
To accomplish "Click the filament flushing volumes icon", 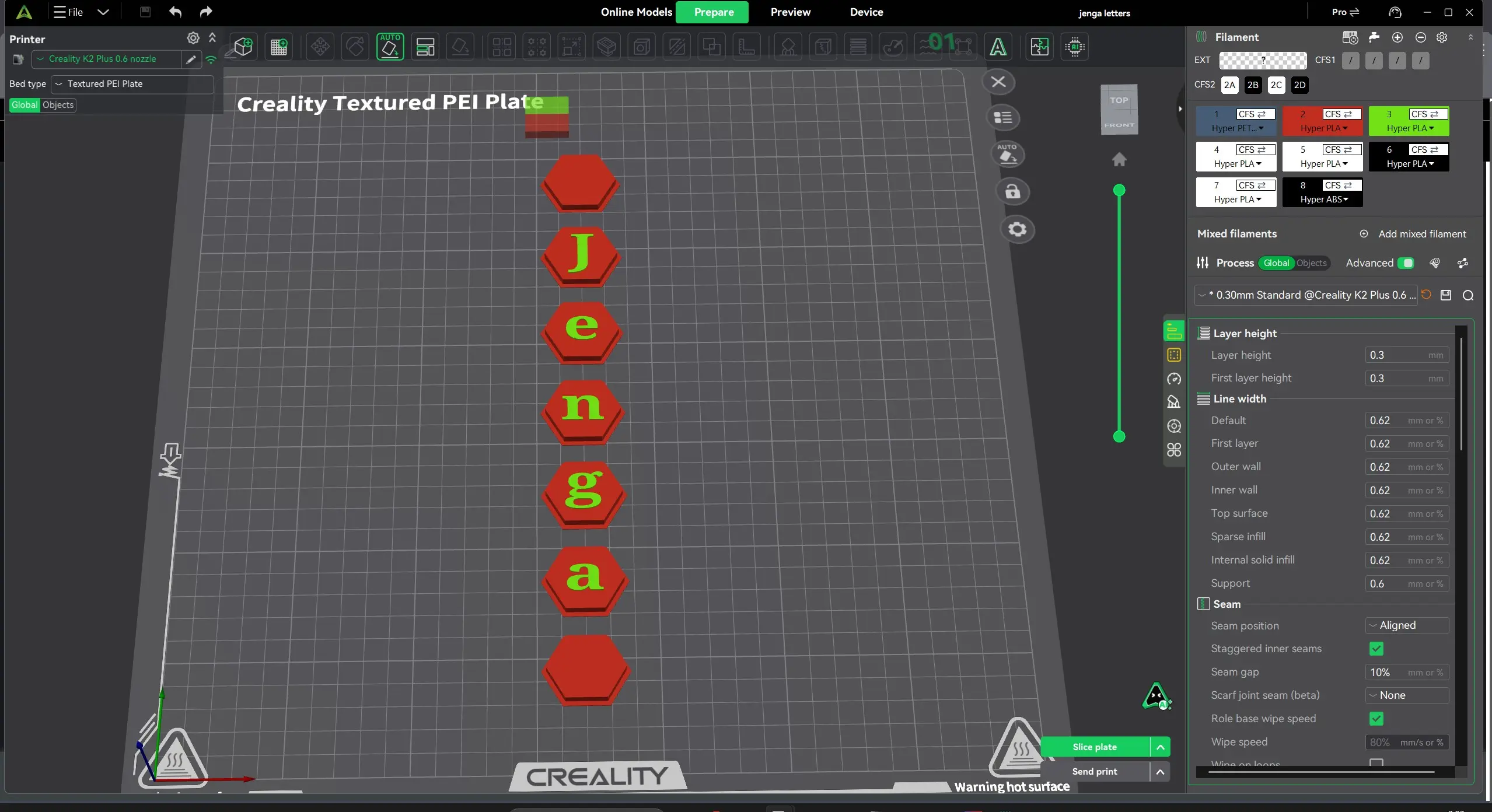I will click(1374, 37).
